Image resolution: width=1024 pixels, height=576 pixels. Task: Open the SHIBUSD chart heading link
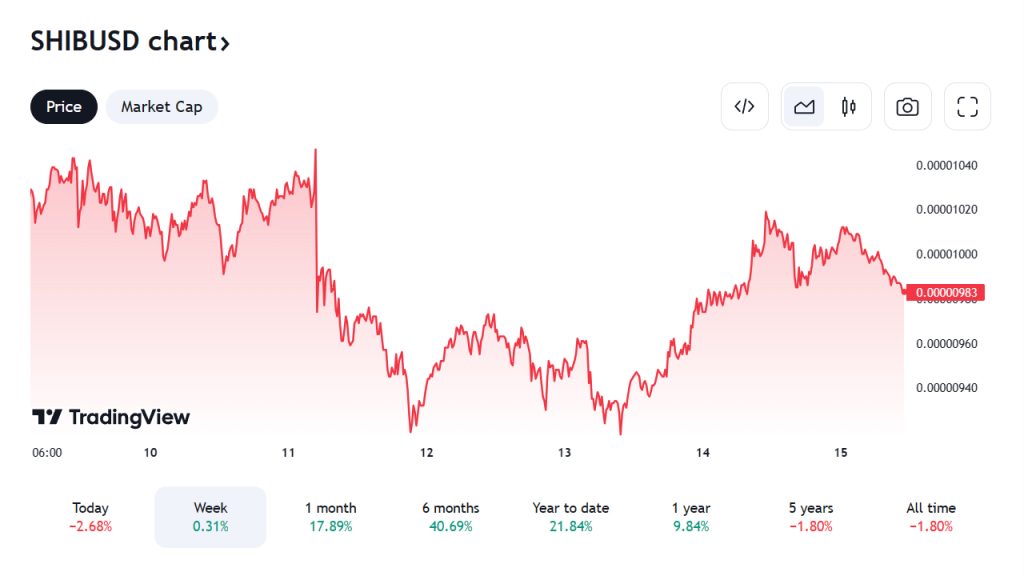coord(130,41)
